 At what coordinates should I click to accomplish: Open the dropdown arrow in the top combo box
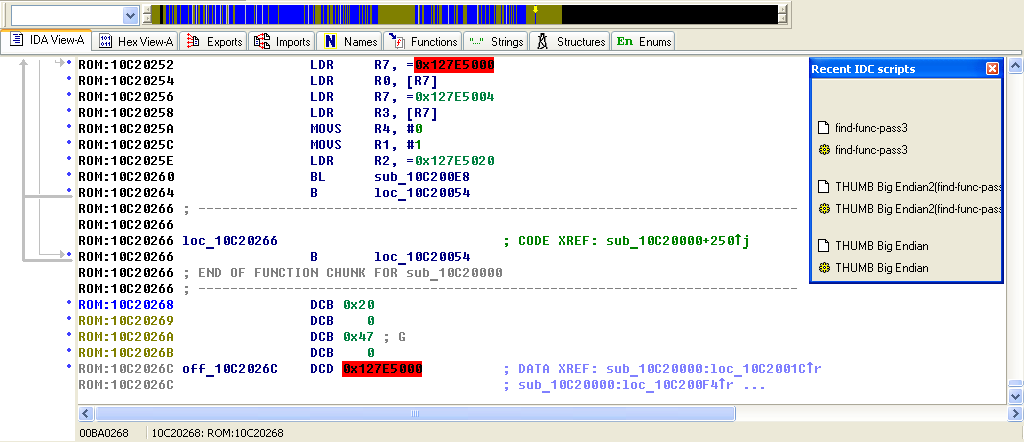pyautogui.click(x=131, y=15)
